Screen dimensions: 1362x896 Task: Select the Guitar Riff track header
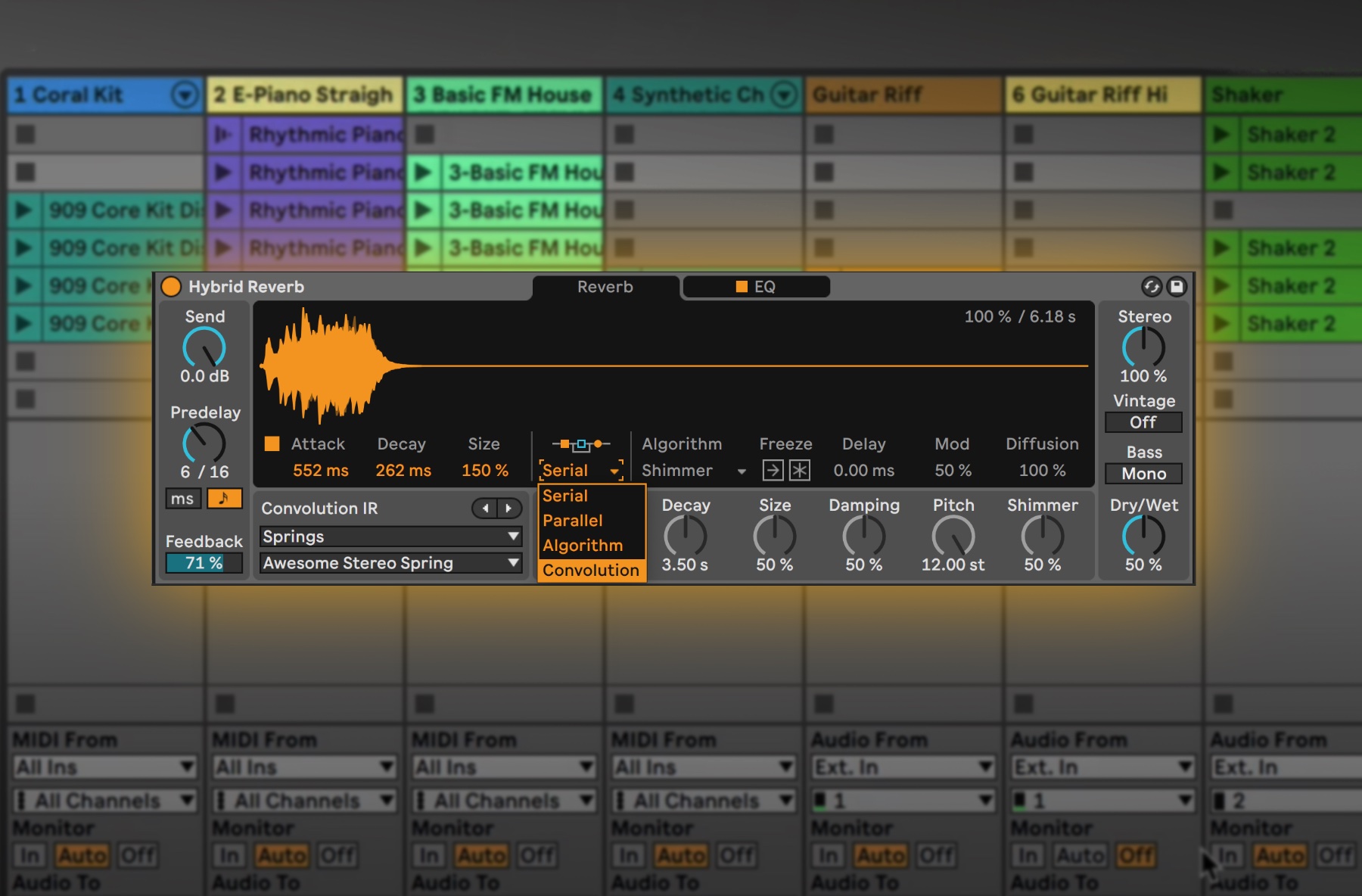click(904, 95)
